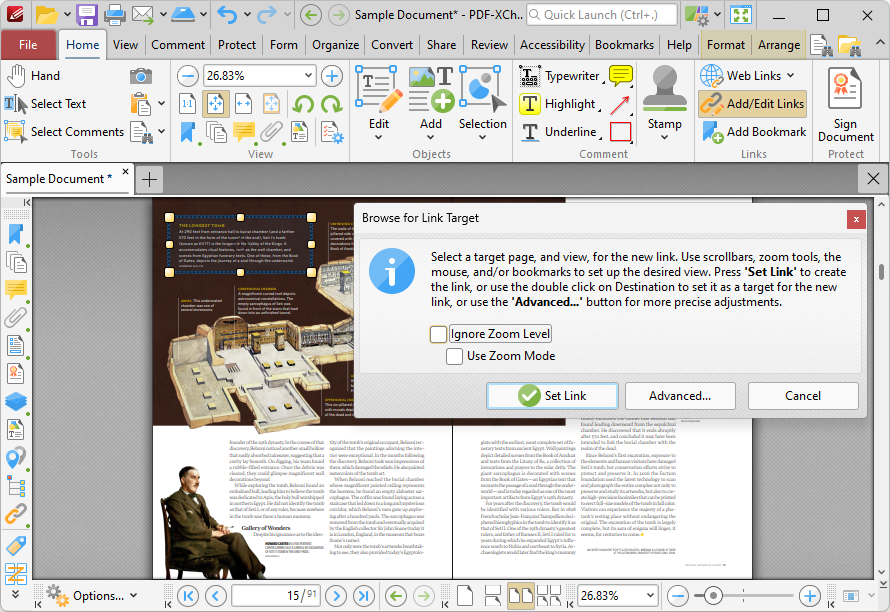Pick the Sticky Note comment tool
890x612 pixels.
(620, 76)
